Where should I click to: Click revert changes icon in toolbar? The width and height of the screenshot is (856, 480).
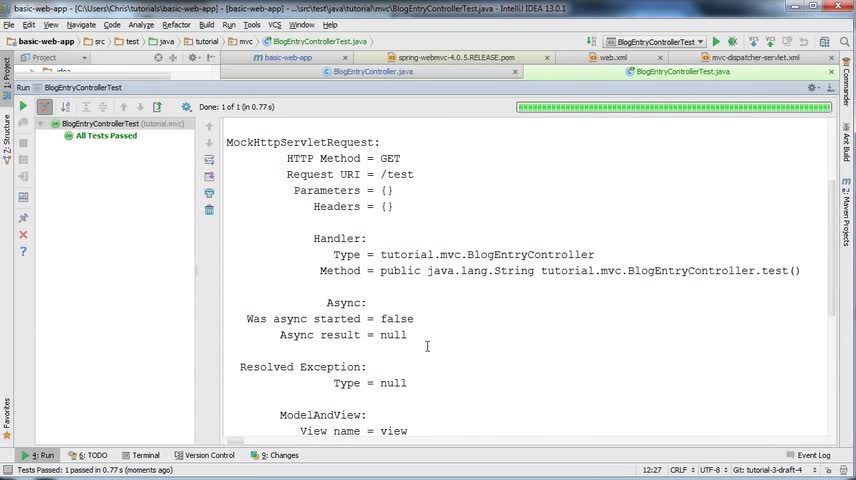[x=804, y=42]
